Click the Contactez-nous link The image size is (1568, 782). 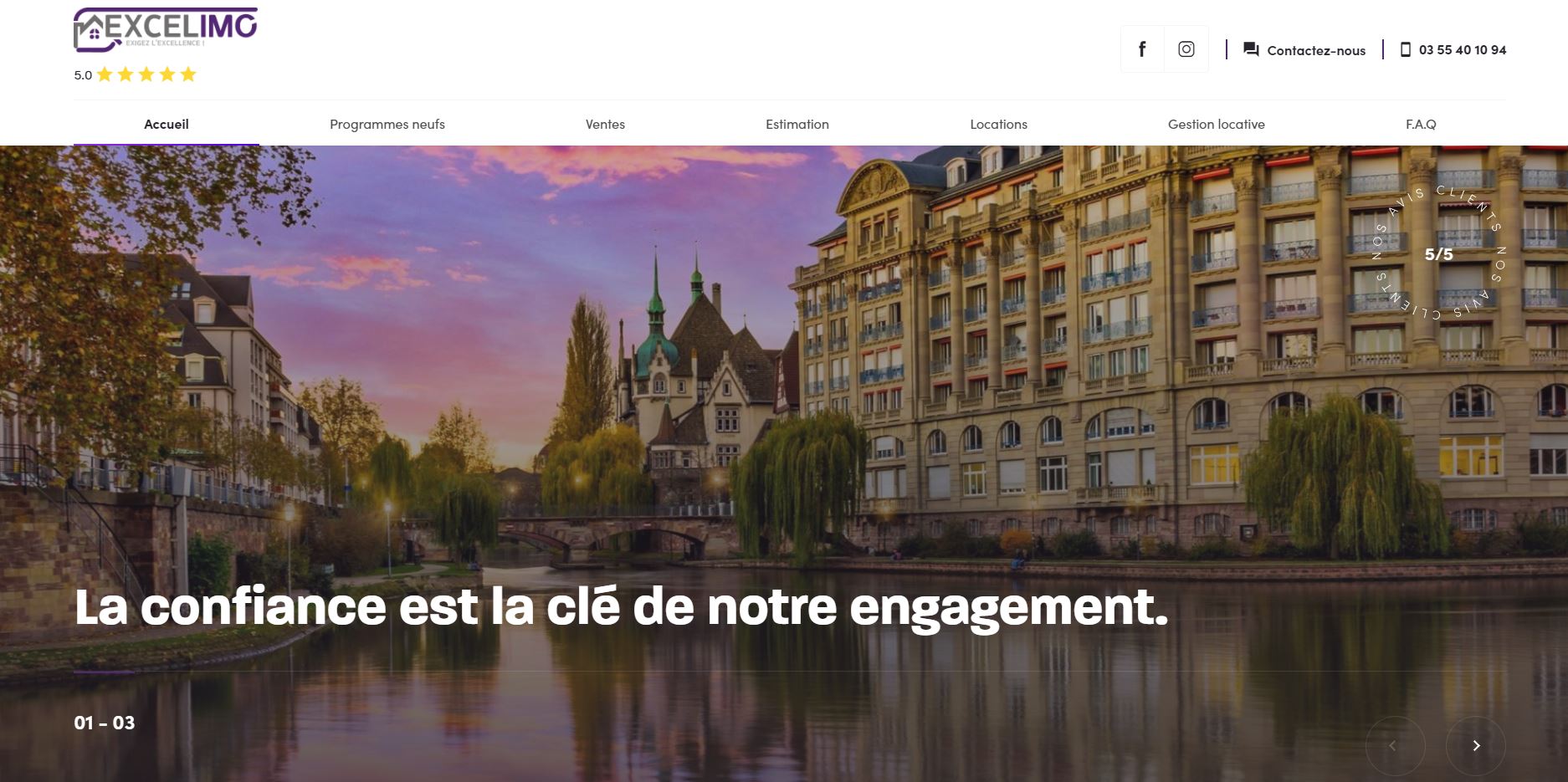tap(1316, 50)
